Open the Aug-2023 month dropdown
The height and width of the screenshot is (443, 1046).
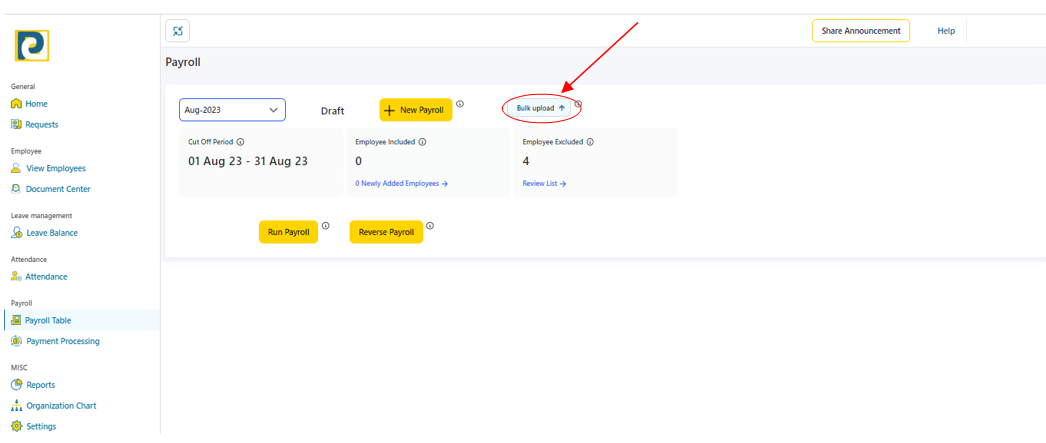click(232, 110)
